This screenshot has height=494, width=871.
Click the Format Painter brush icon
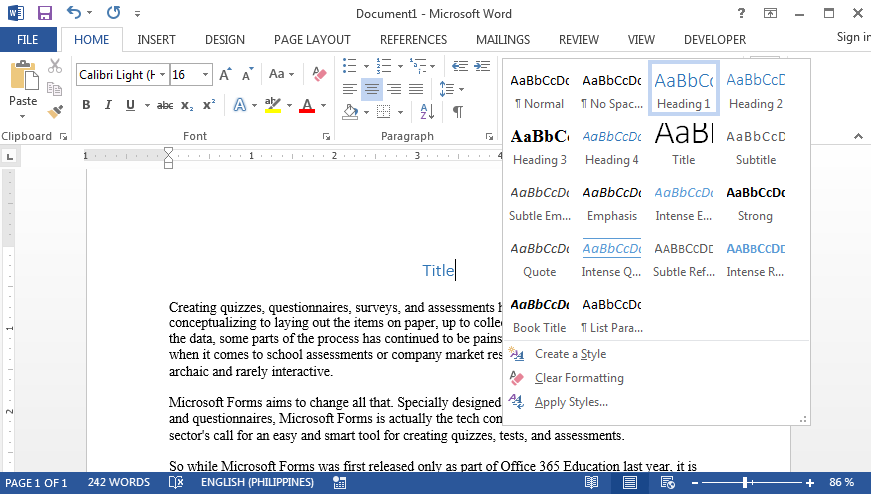pos(55,112)
